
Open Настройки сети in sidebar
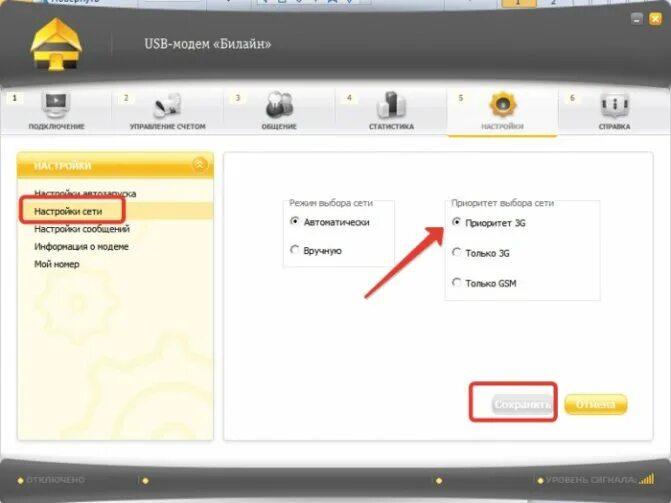click(x=68, y=211)
